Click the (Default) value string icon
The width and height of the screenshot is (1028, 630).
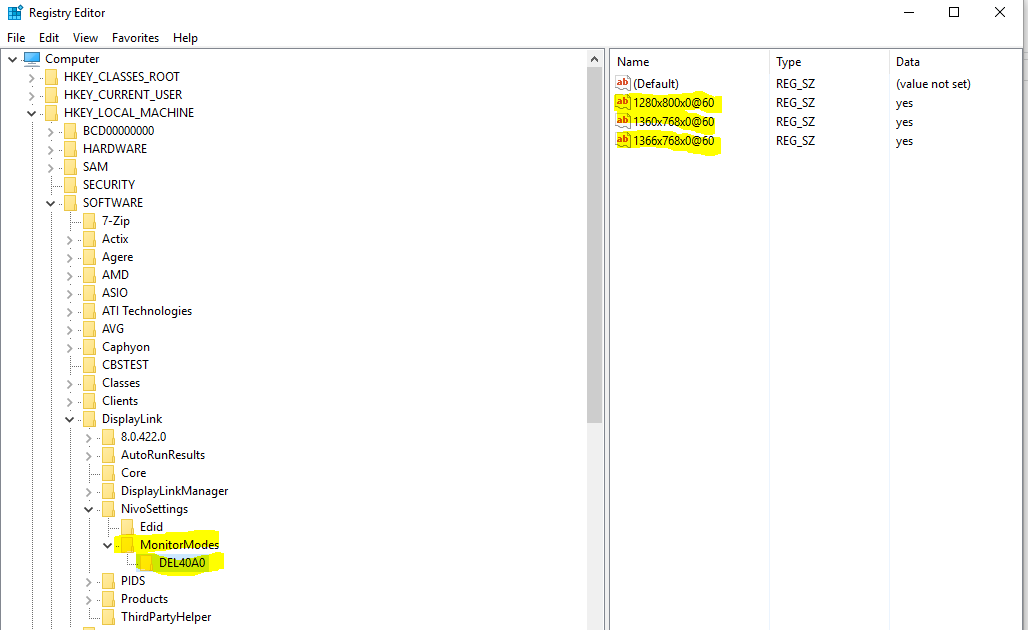[623, 84]
